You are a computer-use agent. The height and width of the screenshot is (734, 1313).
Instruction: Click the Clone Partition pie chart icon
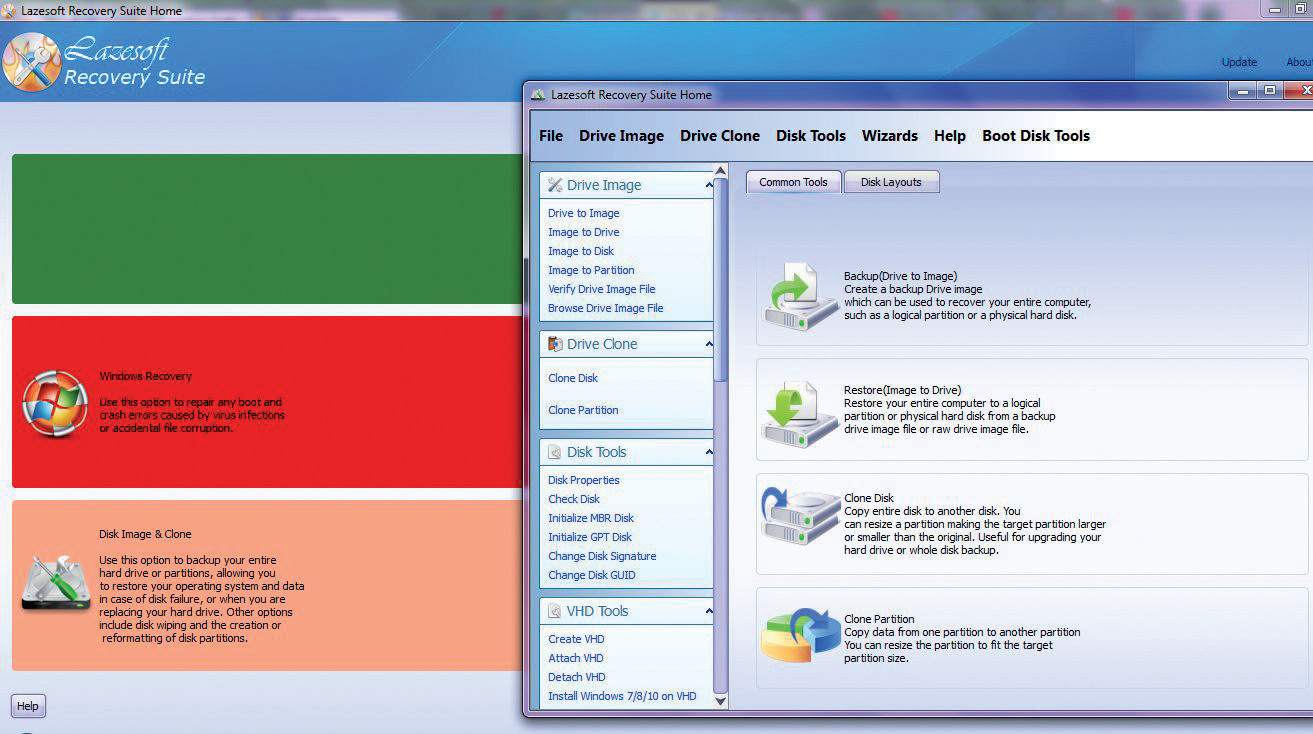coord(801,636)
